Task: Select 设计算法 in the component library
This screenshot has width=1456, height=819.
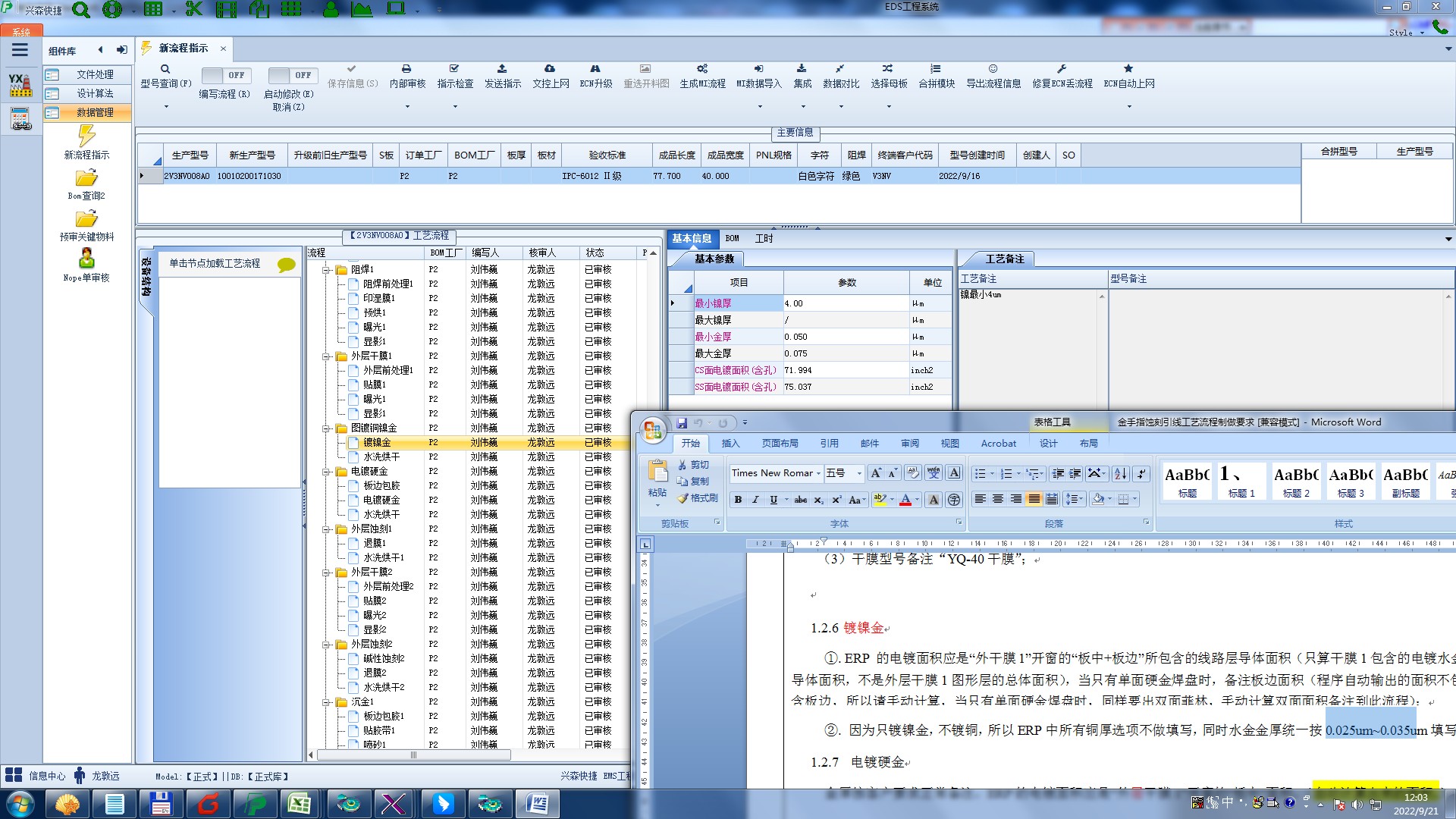Action: point(95,93)
